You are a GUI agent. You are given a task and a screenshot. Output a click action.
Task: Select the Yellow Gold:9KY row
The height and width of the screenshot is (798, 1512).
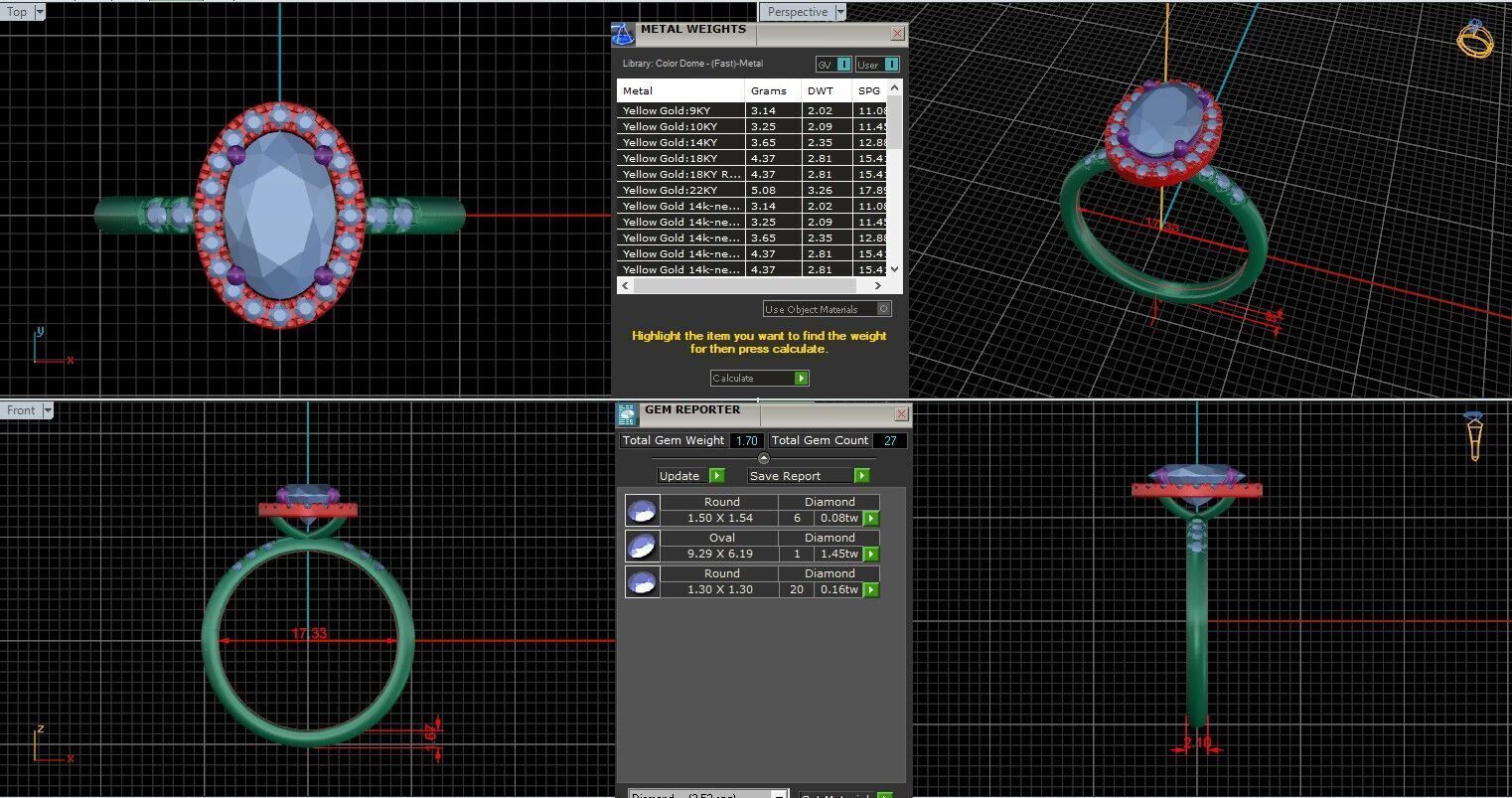click(751, 110)
